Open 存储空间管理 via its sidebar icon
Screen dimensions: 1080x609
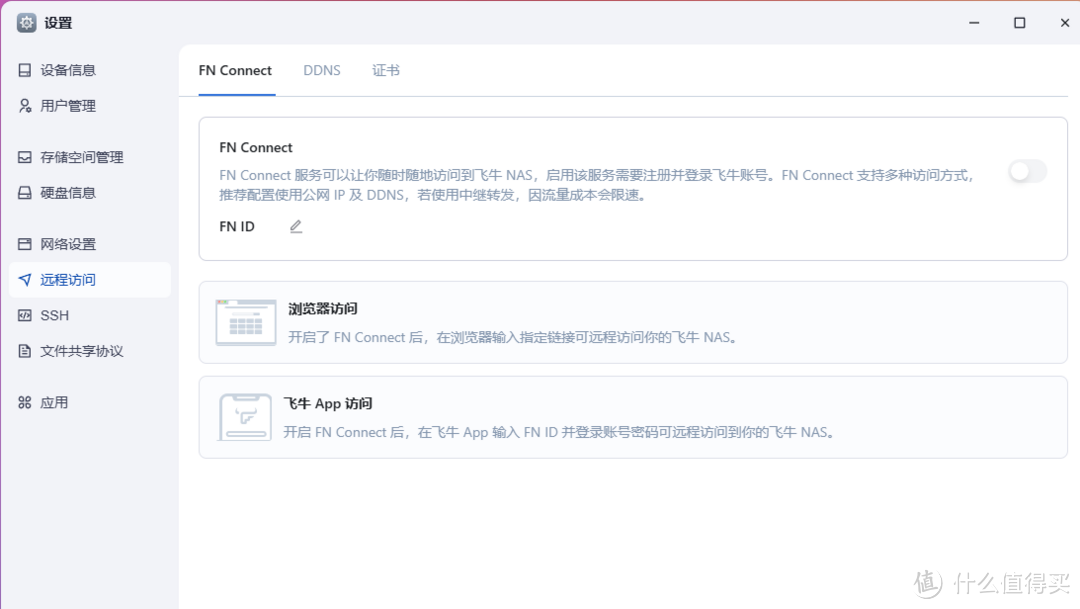[27, 157]
